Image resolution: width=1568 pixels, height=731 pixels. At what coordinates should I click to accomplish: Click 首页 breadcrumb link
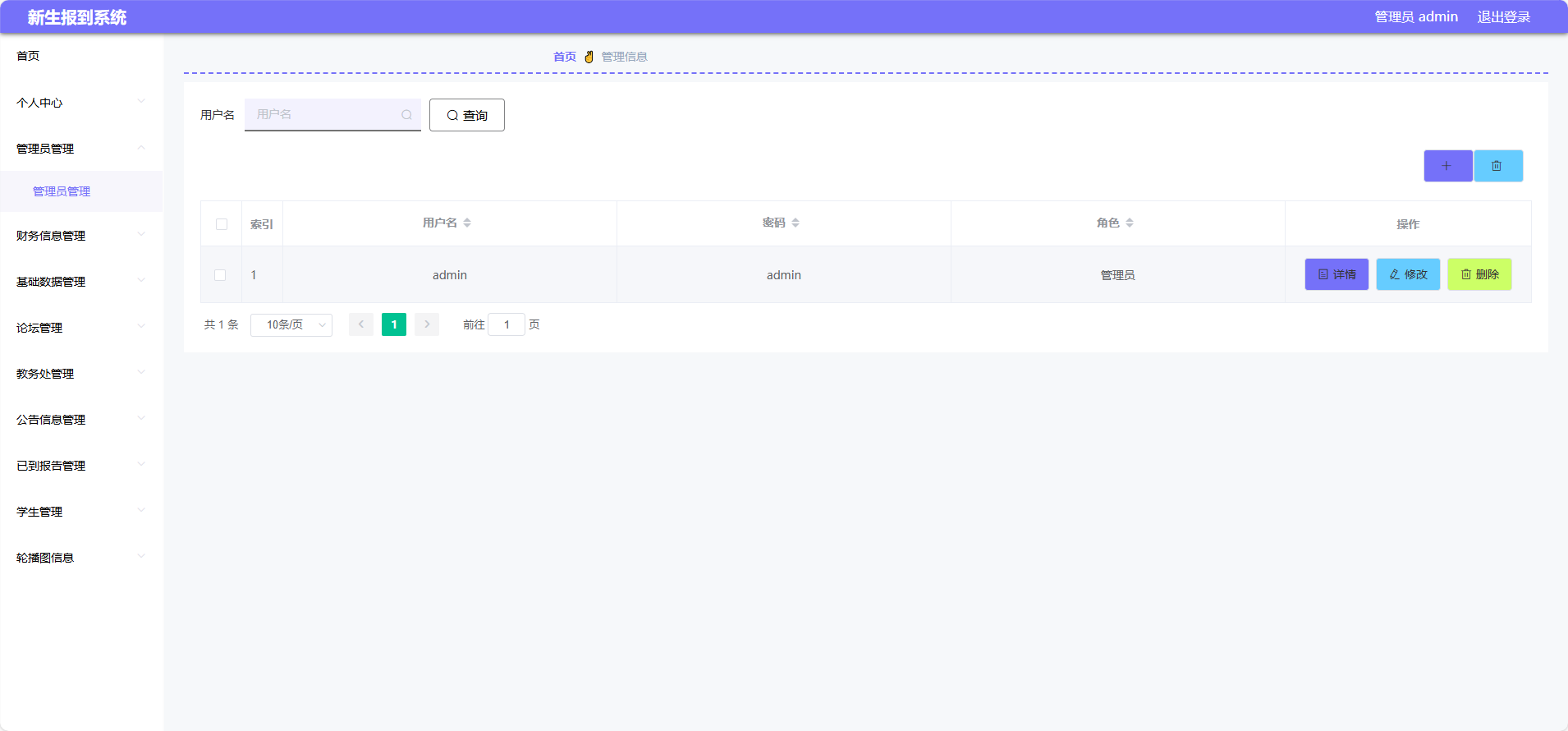click(565, 57)
